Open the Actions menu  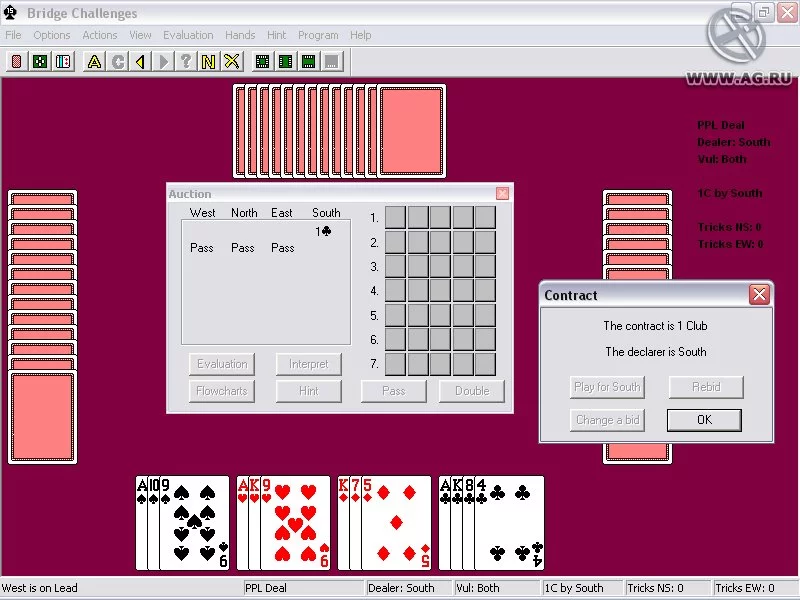coord(100,35)
